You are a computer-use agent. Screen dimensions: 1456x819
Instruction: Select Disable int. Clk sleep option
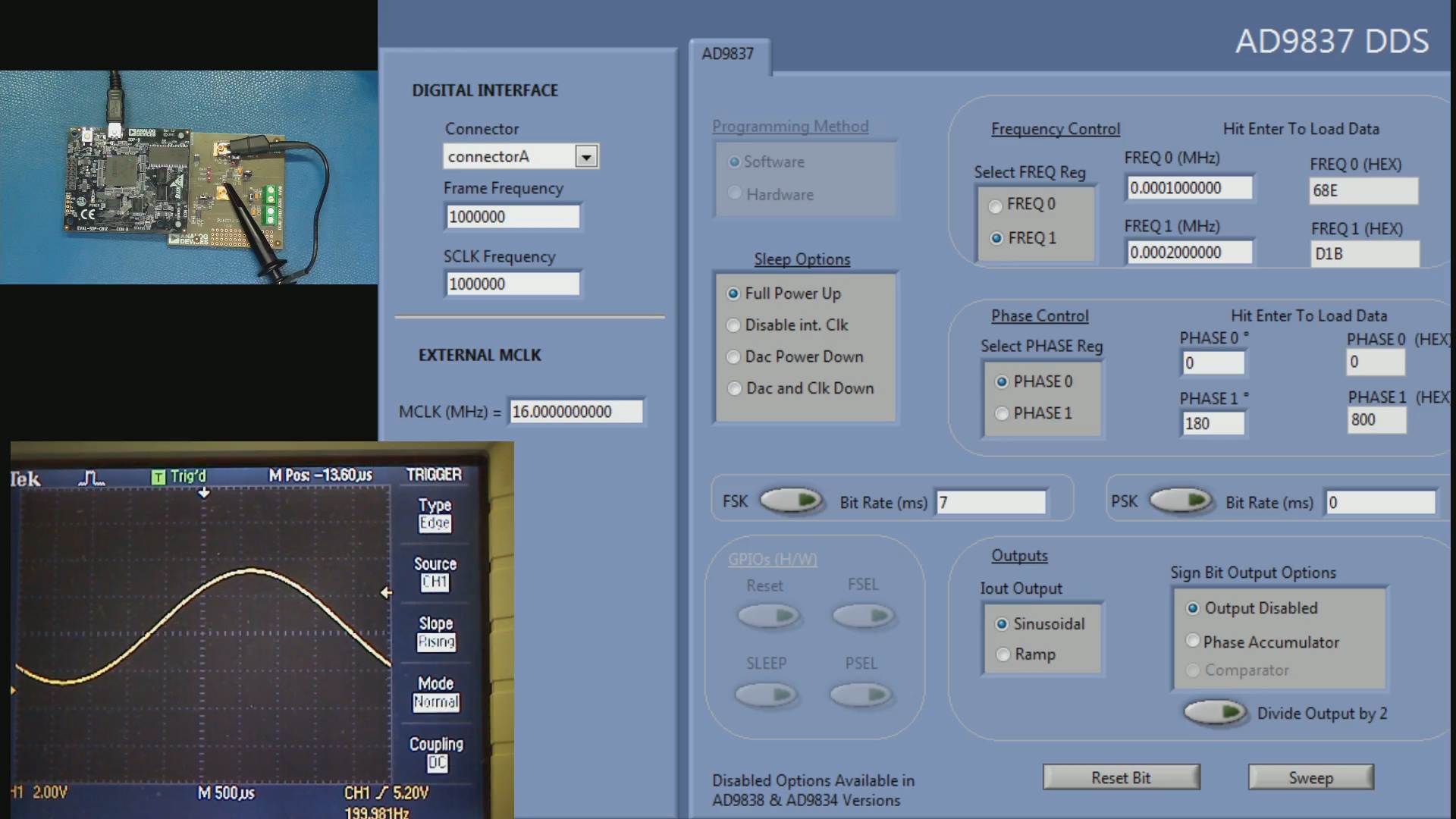pyautogui.click(x=733, y=325)
